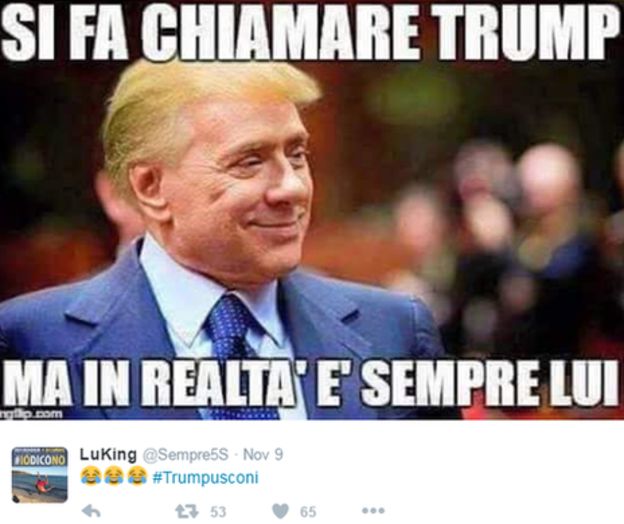Click the third laughing-crying emoji
This screenshot has width=624, height=524.
point(136,476)
